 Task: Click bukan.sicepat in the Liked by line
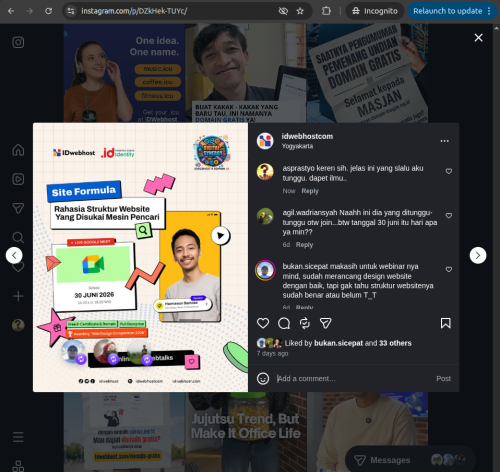(x=338, y=343)
